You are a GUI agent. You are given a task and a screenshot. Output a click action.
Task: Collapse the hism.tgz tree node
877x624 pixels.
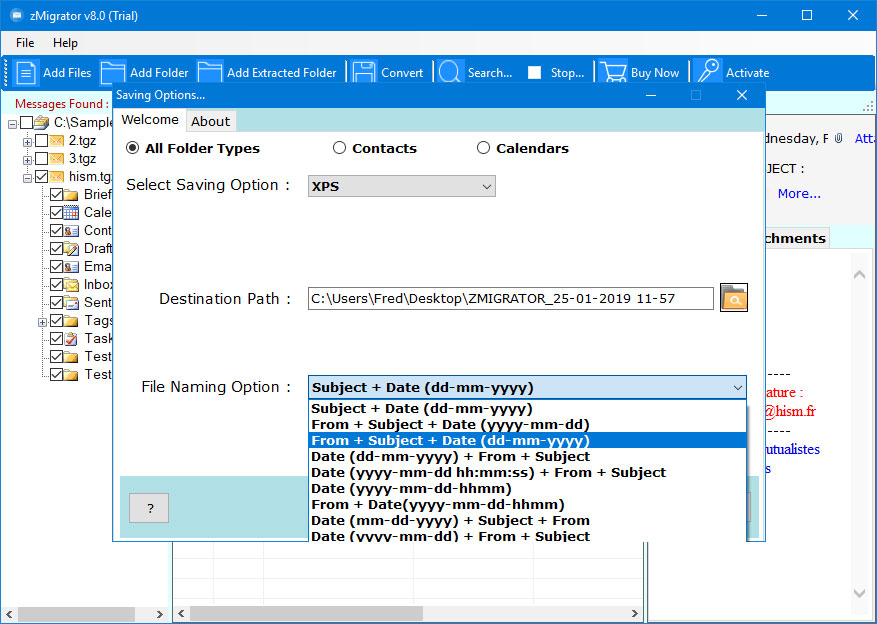point(27,178)
